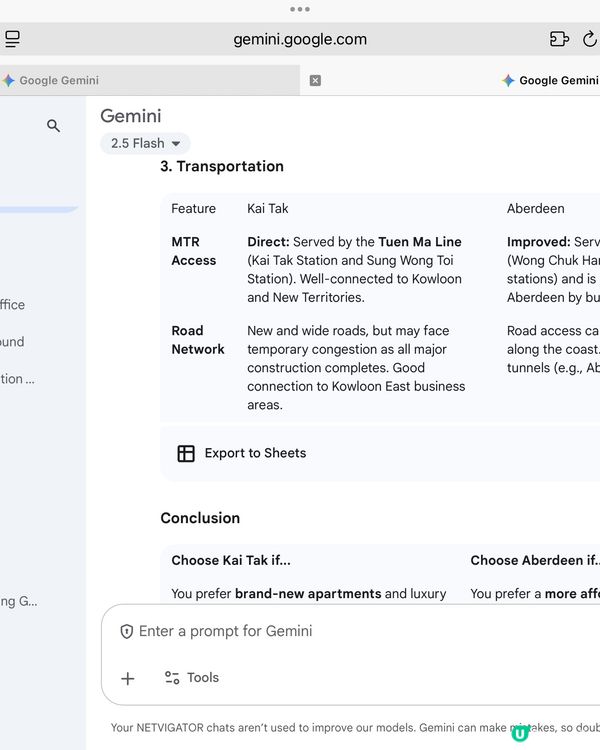Close the active tab with the X
Viewport: 600px width, 750px height.
pyautogui.click(x=315, y=80)
